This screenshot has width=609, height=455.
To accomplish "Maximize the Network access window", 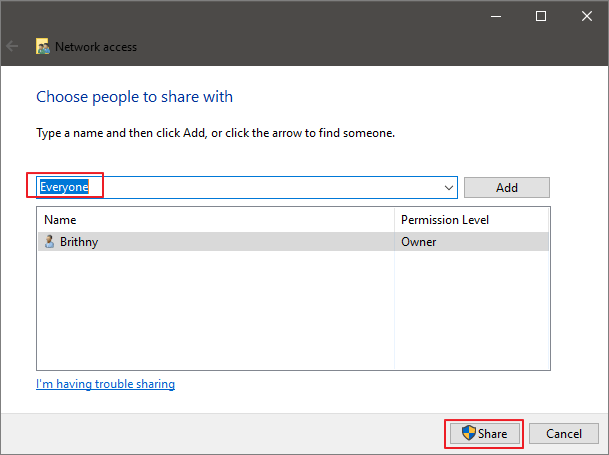I will [x=541, y=16].
